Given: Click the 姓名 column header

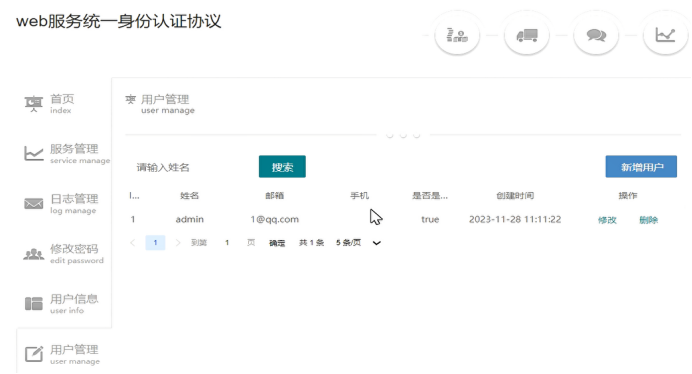Looking at the screenshot, I should coord(189,196).
